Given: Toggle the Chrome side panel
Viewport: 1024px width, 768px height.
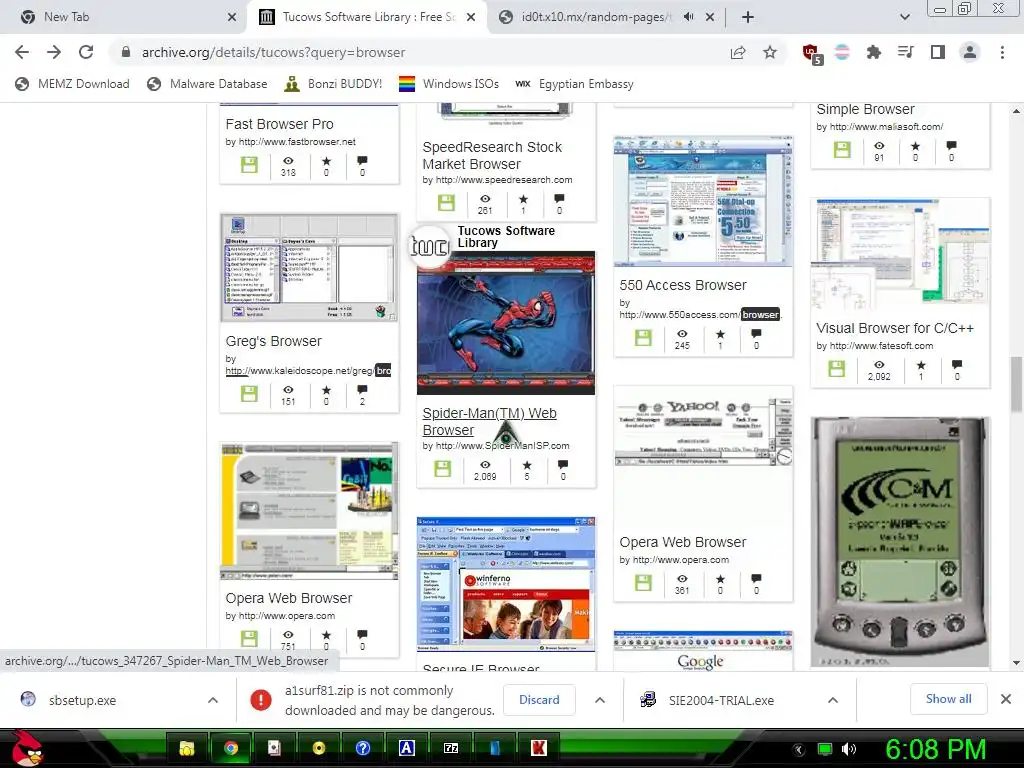Looking at the screenshot, I should point(938,52).
